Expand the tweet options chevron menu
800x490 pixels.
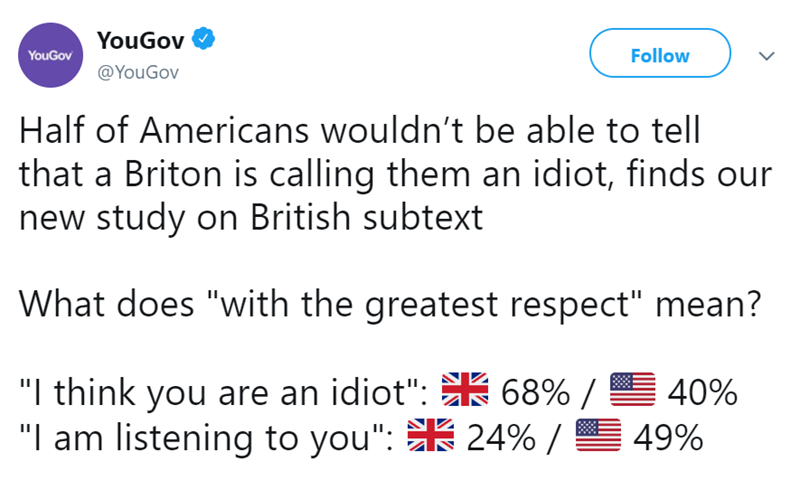(766, 56)
